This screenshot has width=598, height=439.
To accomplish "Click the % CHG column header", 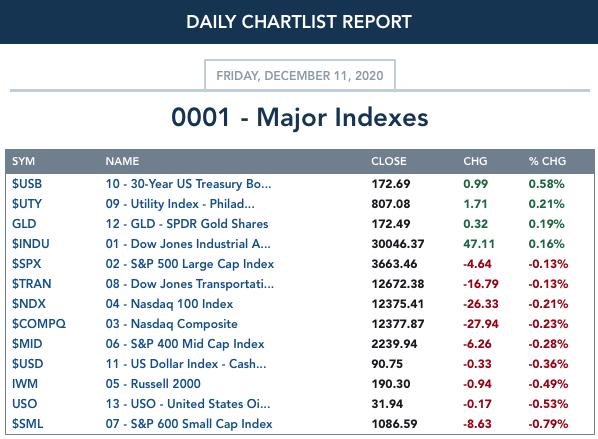I will (547, 161).
